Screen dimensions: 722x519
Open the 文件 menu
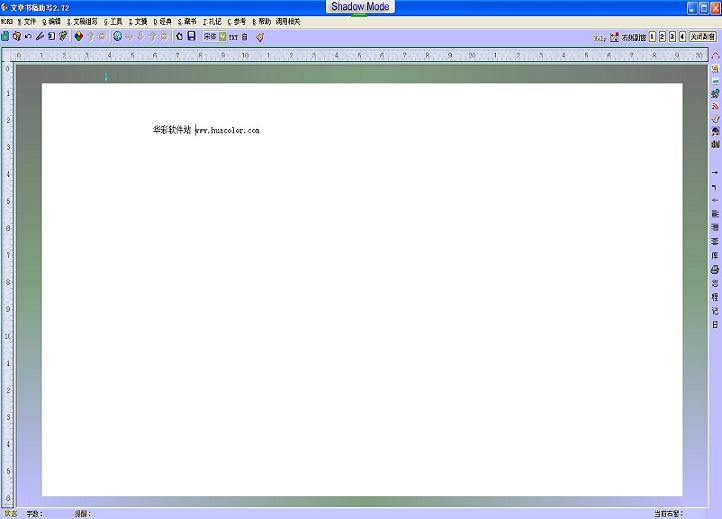pyautogui.click(x=27, y=21)
